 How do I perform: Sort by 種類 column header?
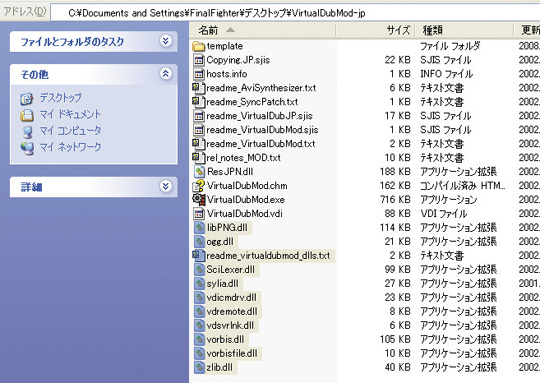pos(465,30)
